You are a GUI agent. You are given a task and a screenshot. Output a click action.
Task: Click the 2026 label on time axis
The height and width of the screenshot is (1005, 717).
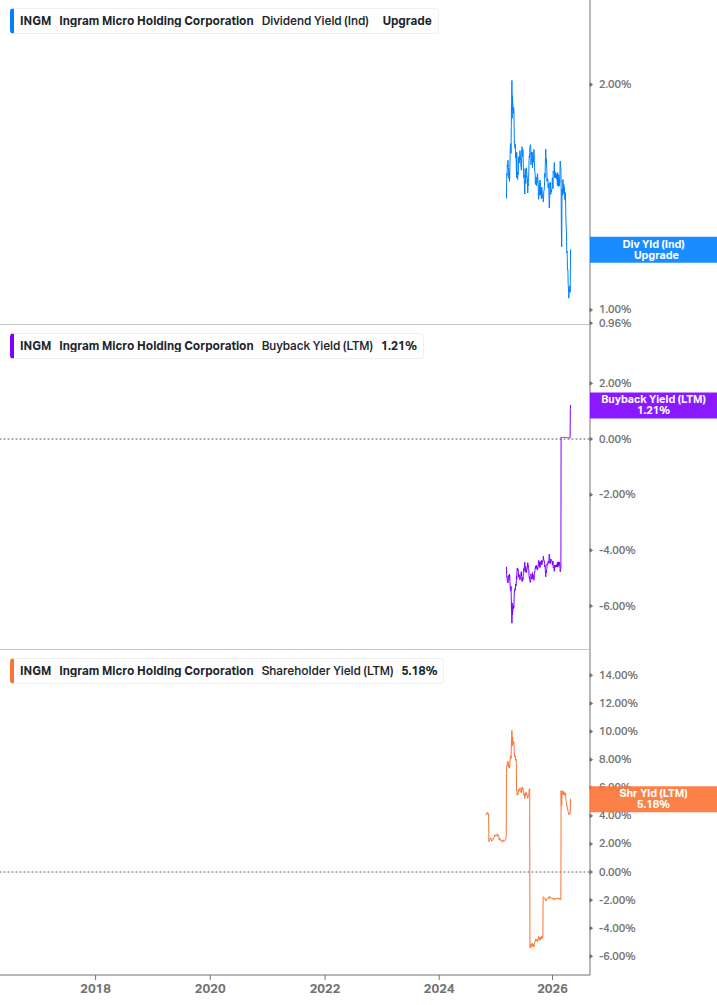[553, 988]
